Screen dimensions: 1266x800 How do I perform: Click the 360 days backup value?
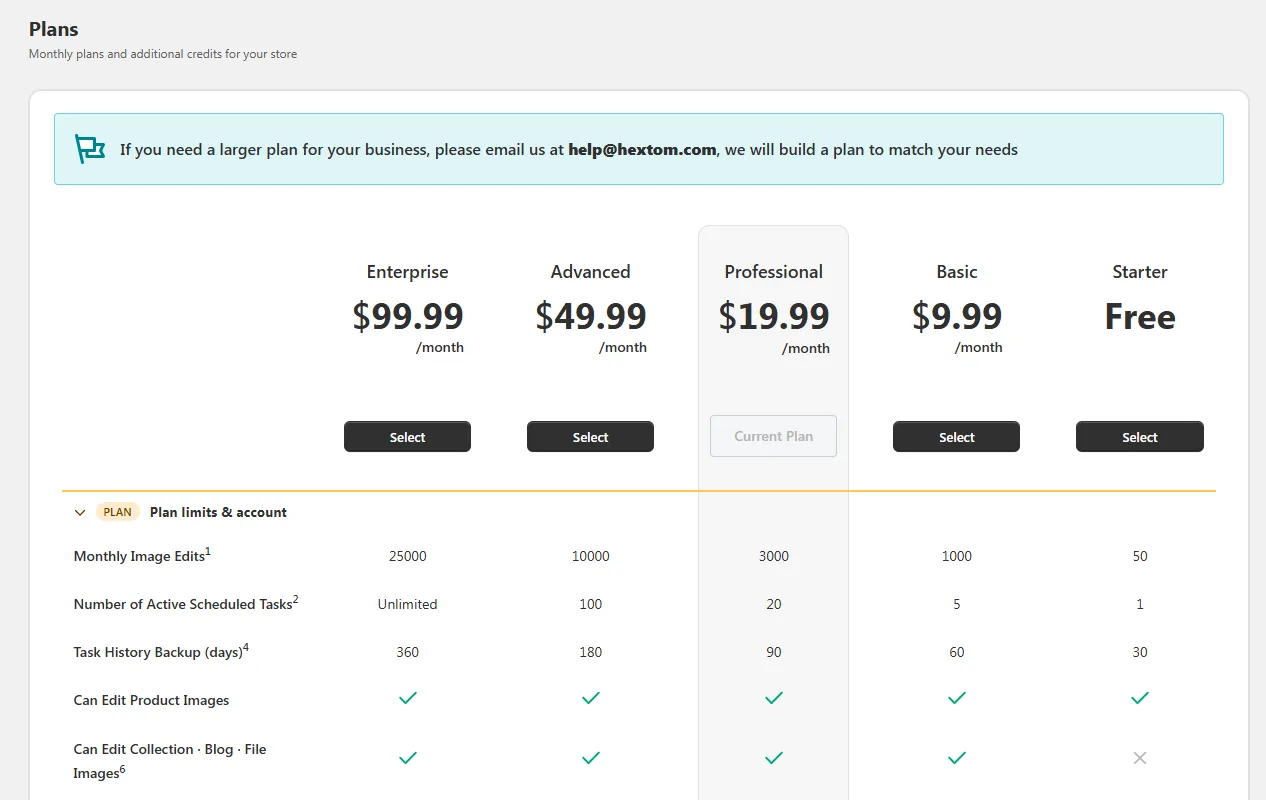(x=407, y=652)
